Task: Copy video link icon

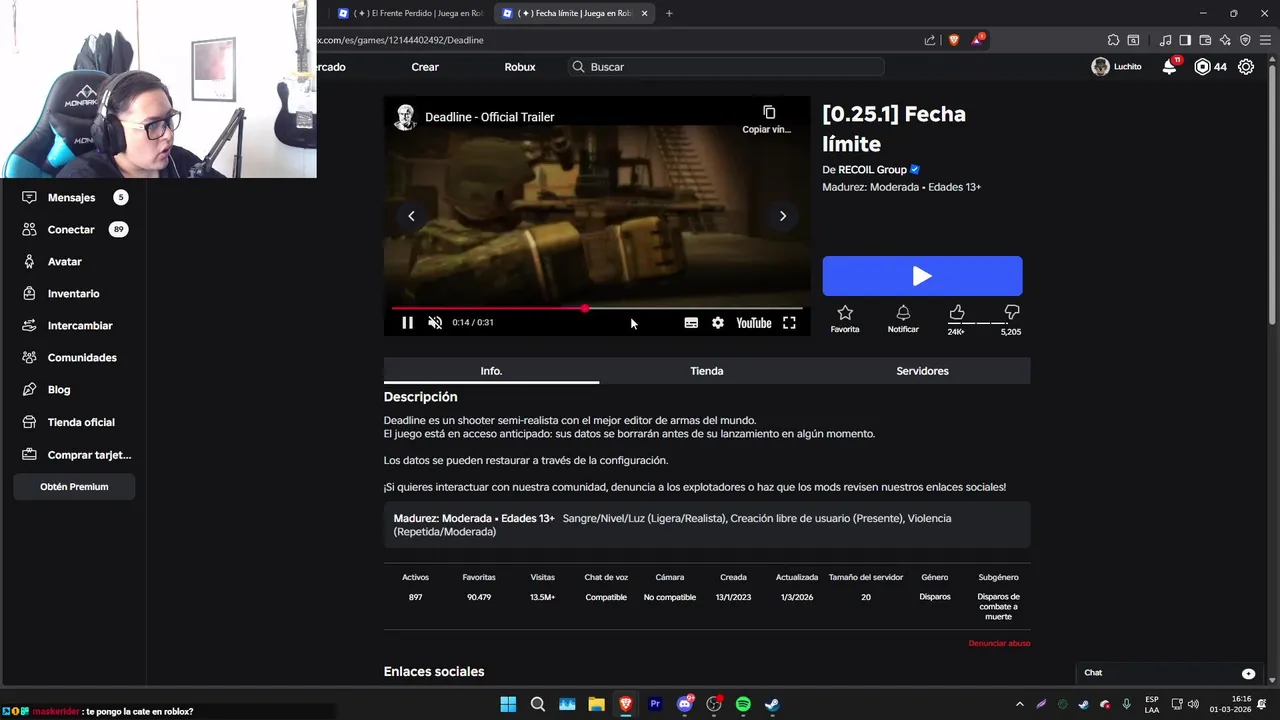Action: coord(768,112)
